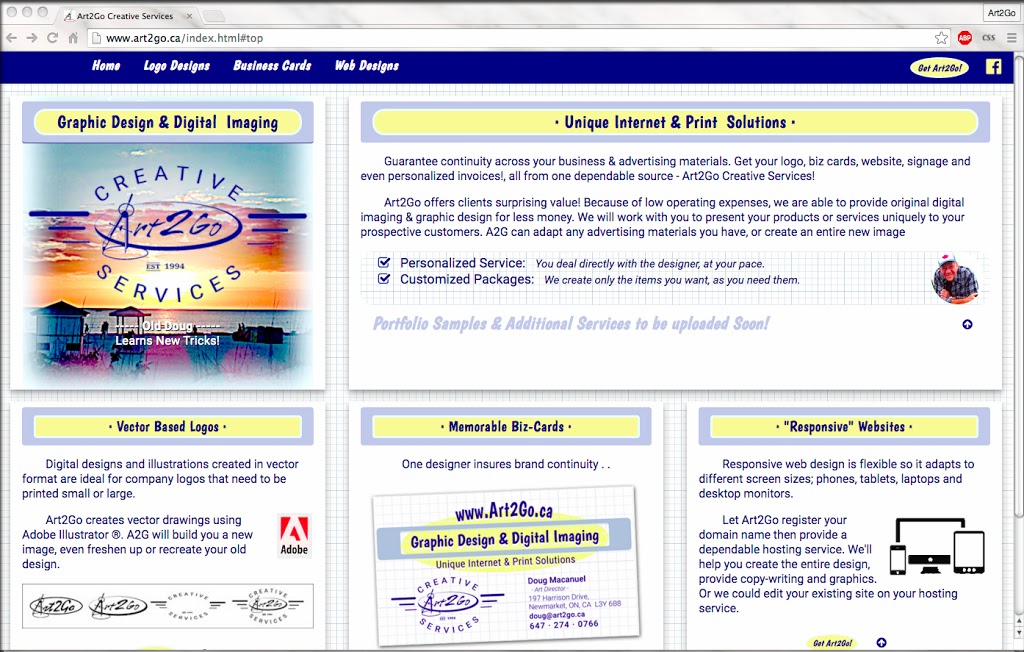The width and height of the screenshot is (1024, 652).
Task: Click the Art2Go profile button in the window corner
Action: pos(1001,12)
